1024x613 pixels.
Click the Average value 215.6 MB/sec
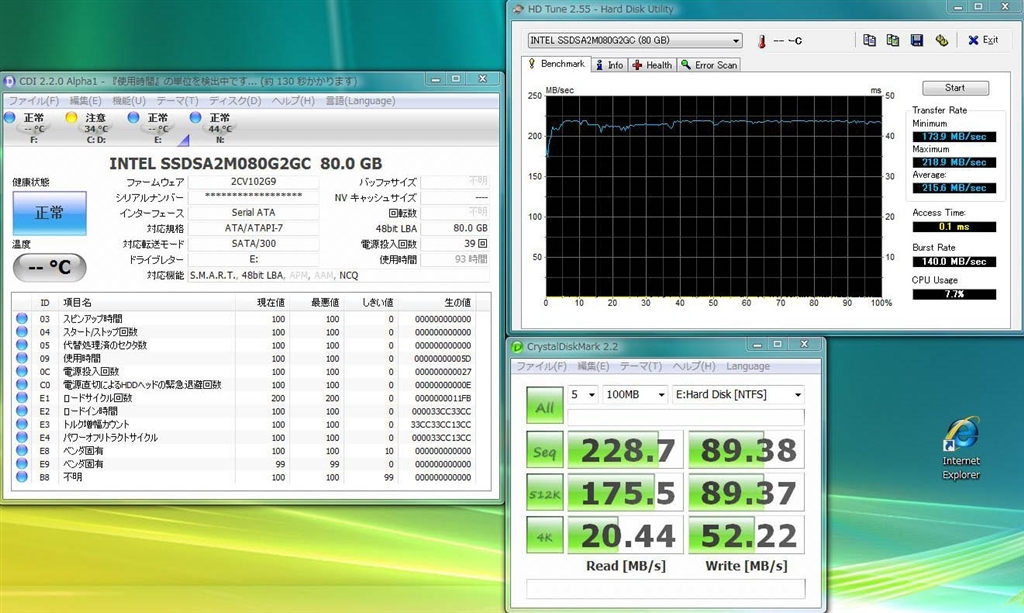[954, 188]
